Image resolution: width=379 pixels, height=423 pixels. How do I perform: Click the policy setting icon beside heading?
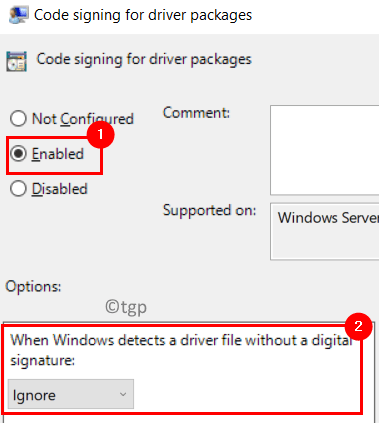click(16, 61)
